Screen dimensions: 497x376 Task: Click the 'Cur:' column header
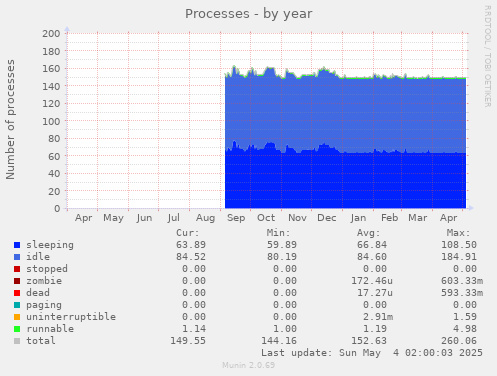pyautogui.click(x=188, y=233)
